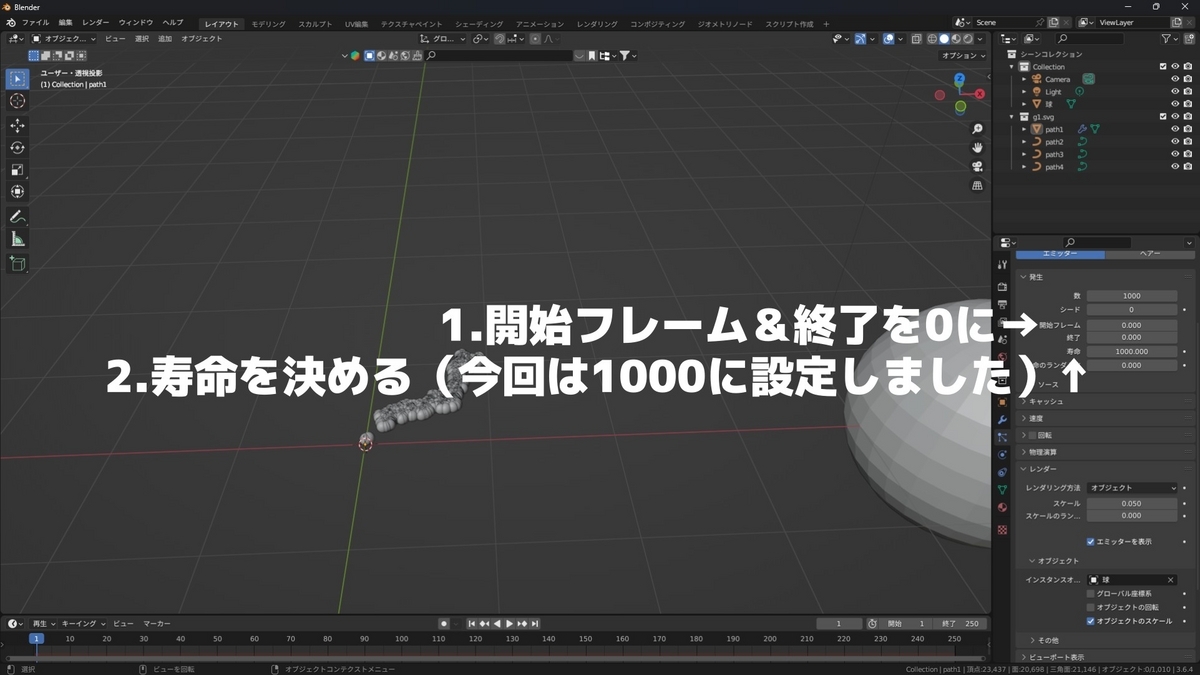Enable エミッターを表示 checkbox
This screenshot has height=675, width=1200.
click(x=1091, y=541)
